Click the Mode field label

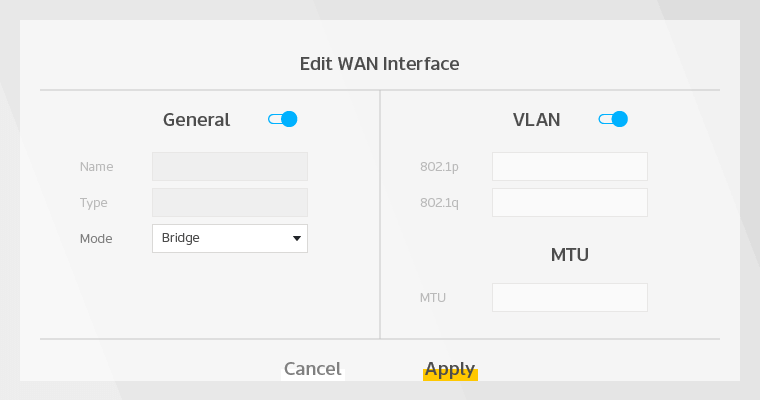(x=96, y=239)
